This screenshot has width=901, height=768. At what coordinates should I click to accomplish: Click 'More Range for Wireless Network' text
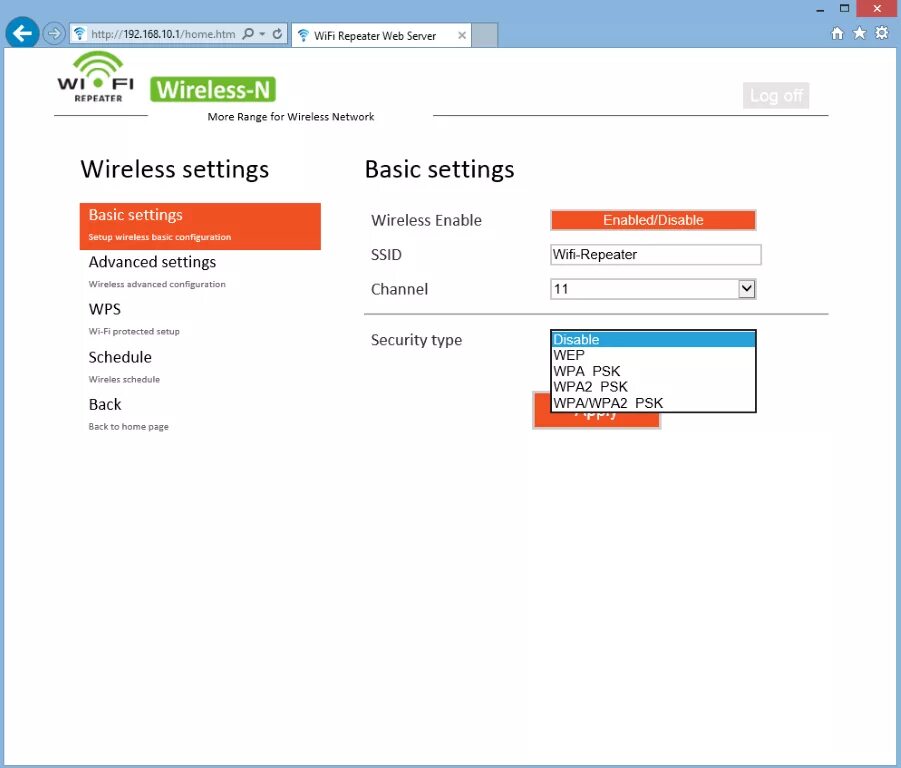[291, 117]
